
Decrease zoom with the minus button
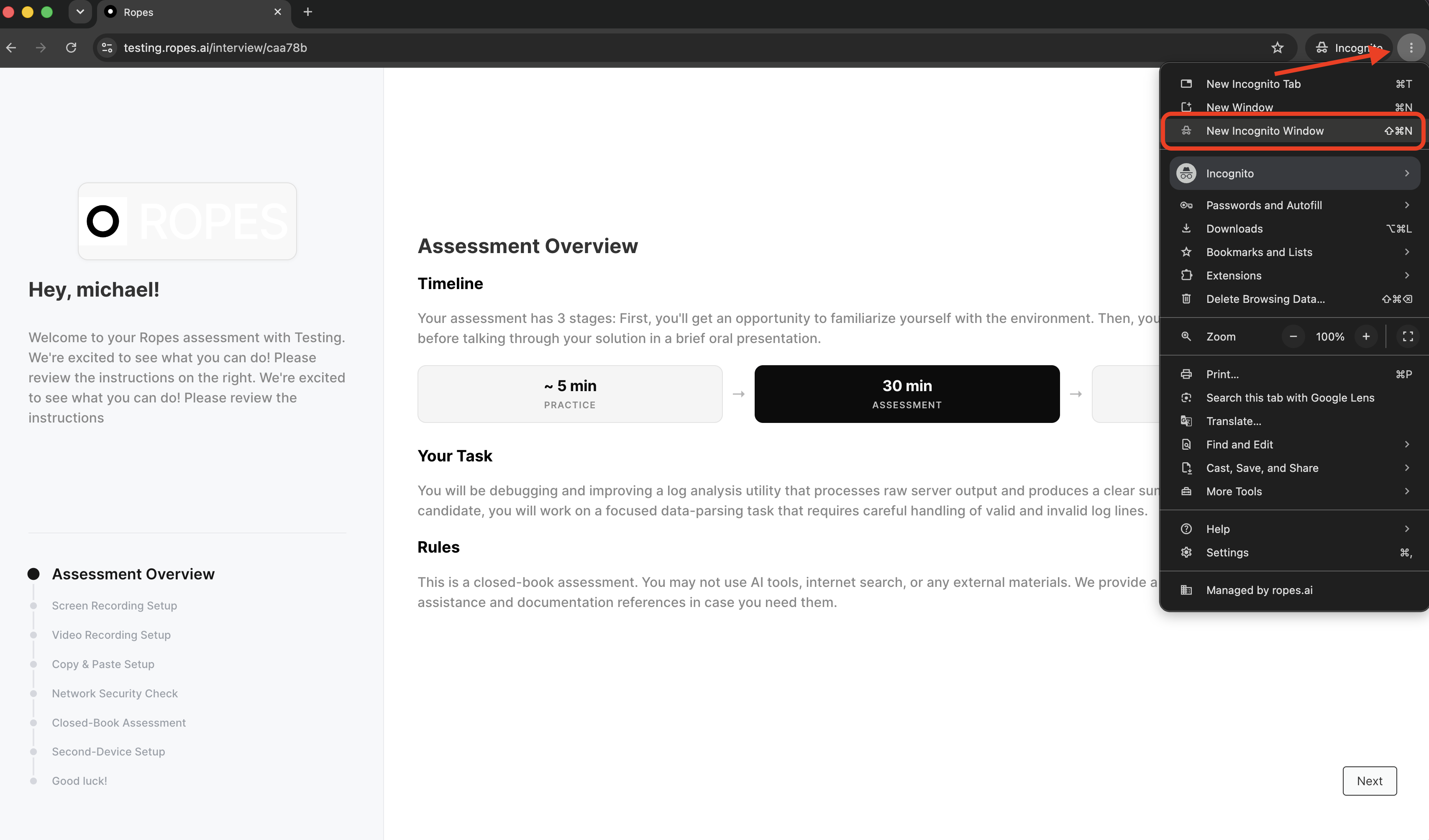coord(1293,336)
